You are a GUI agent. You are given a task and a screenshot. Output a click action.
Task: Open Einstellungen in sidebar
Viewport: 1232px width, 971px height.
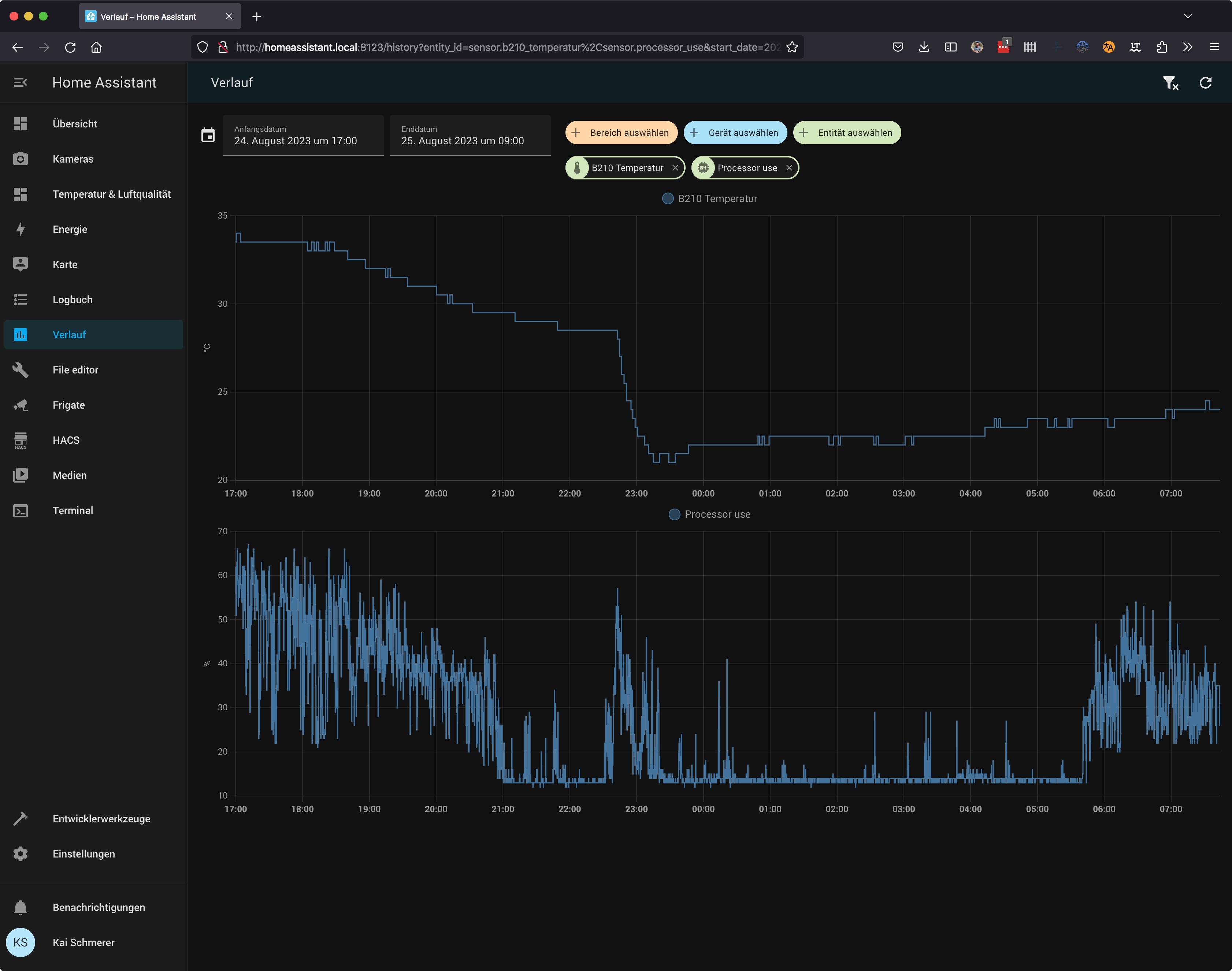[x=84, y=854]
